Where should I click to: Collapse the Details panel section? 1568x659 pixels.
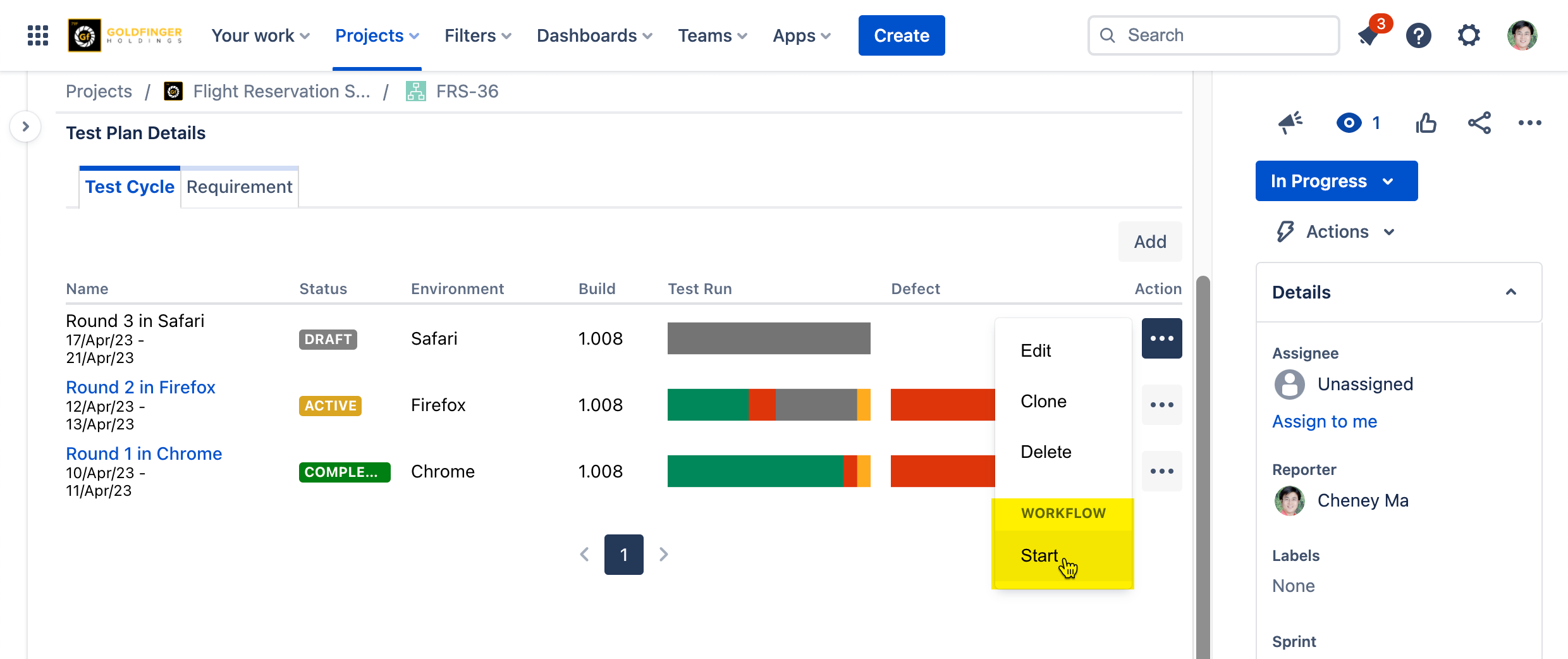point(1510,292)
